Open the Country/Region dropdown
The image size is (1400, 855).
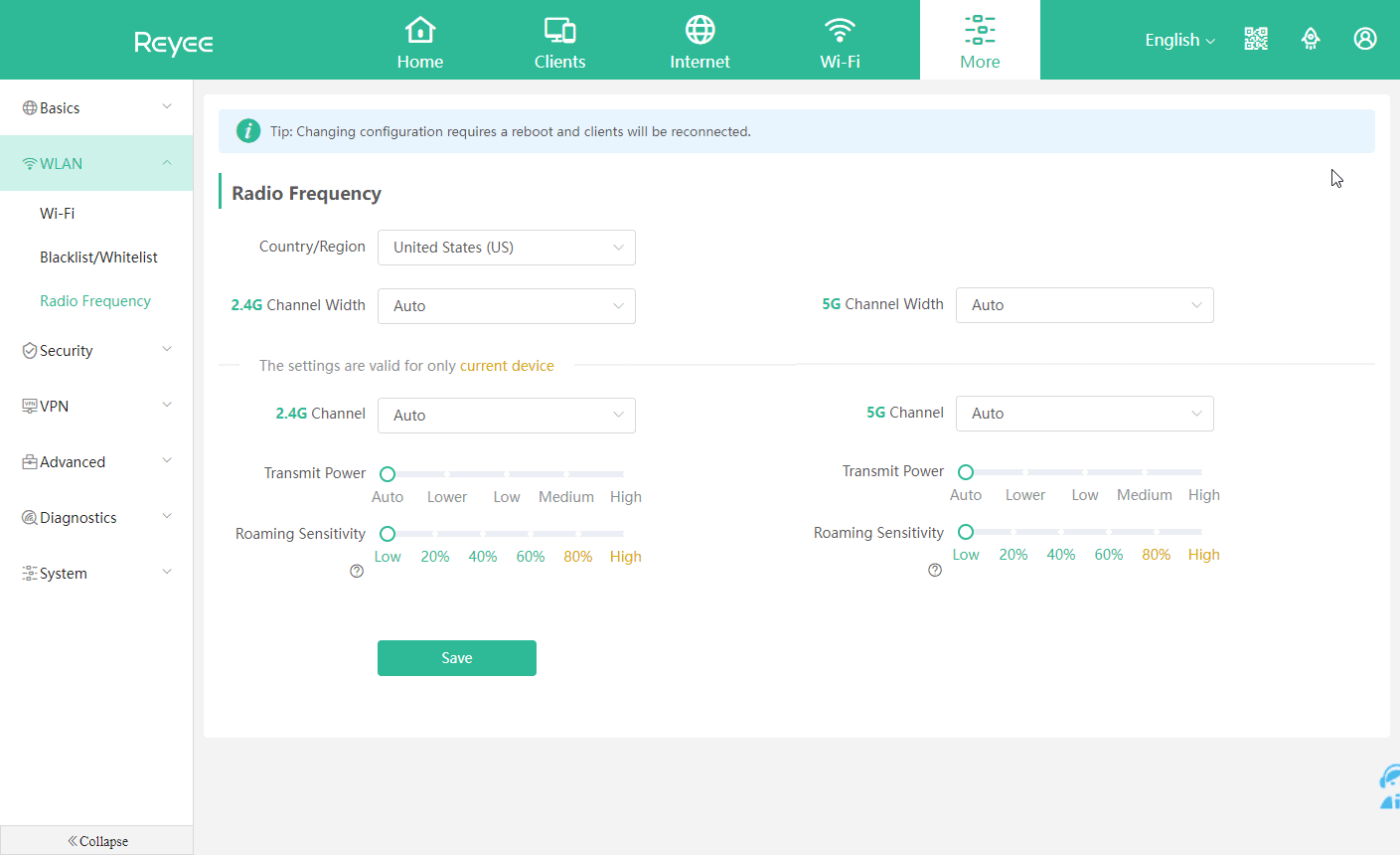[x=506, y=248]
